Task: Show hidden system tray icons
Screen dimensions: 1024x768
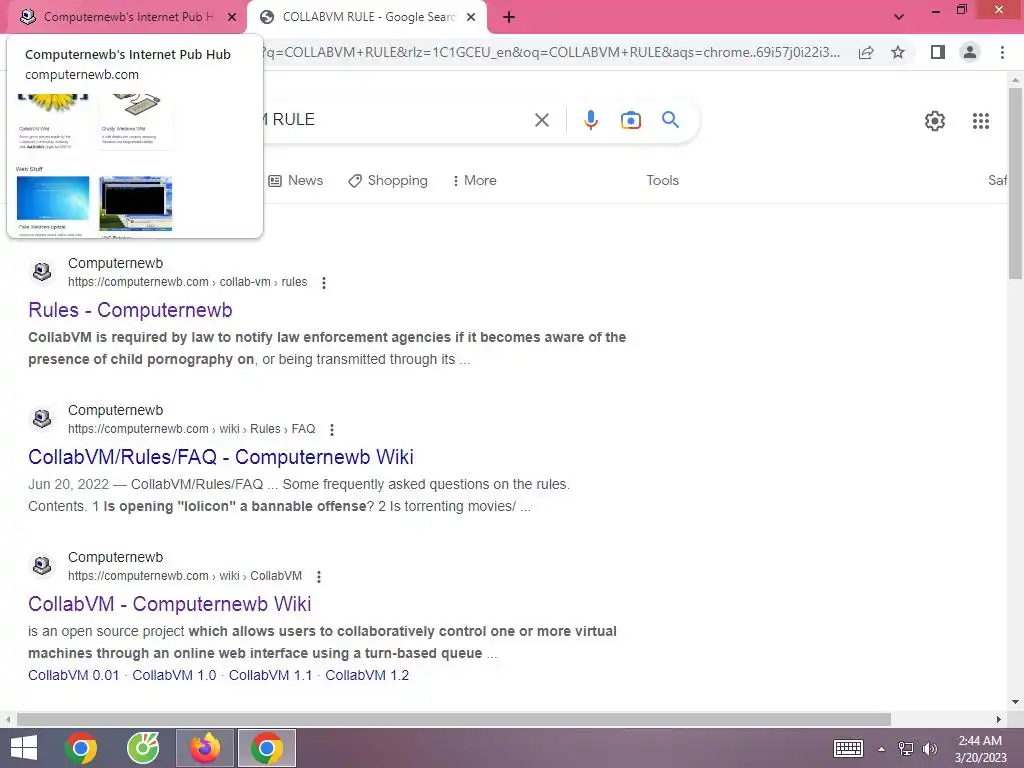Action: (882, 748)
